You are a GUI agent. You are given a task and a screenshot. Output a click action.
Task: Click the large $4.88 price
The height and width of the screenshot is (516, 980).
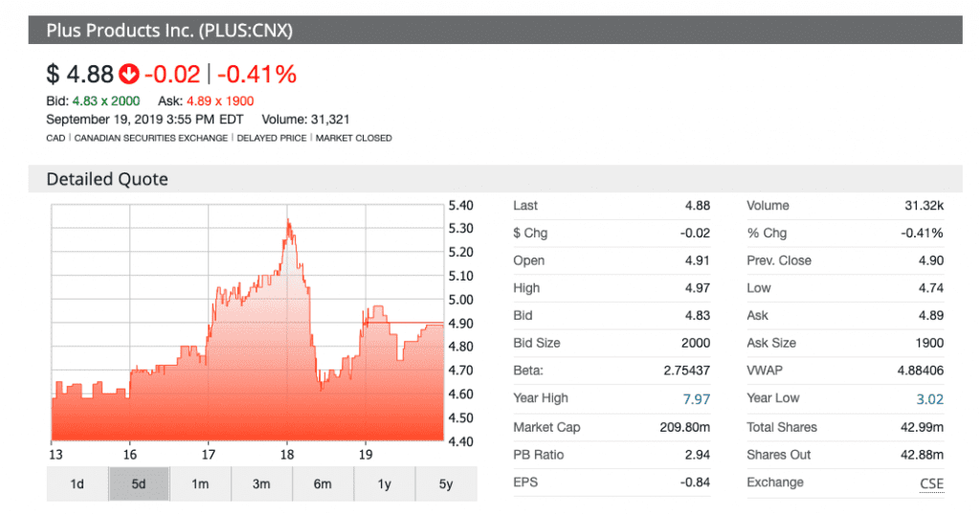click(79, 74)
